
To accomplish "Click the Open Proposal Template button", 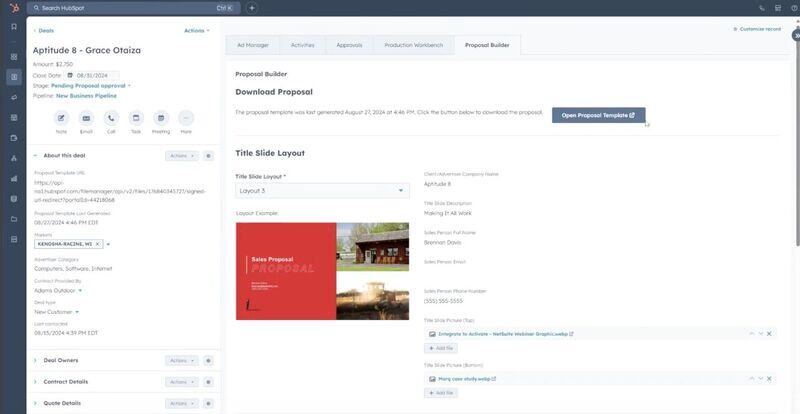I will 598,115.
